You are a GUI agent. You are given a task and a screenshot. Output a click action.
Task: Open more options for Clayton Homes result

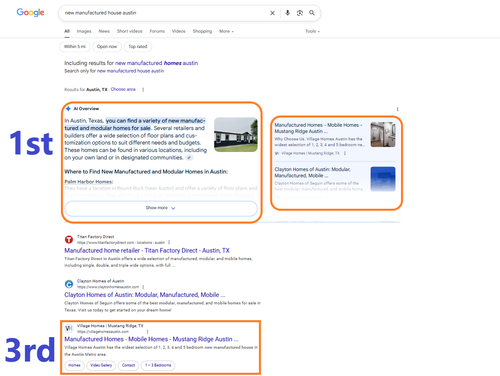pyautogui.click(x=143, y=287)
